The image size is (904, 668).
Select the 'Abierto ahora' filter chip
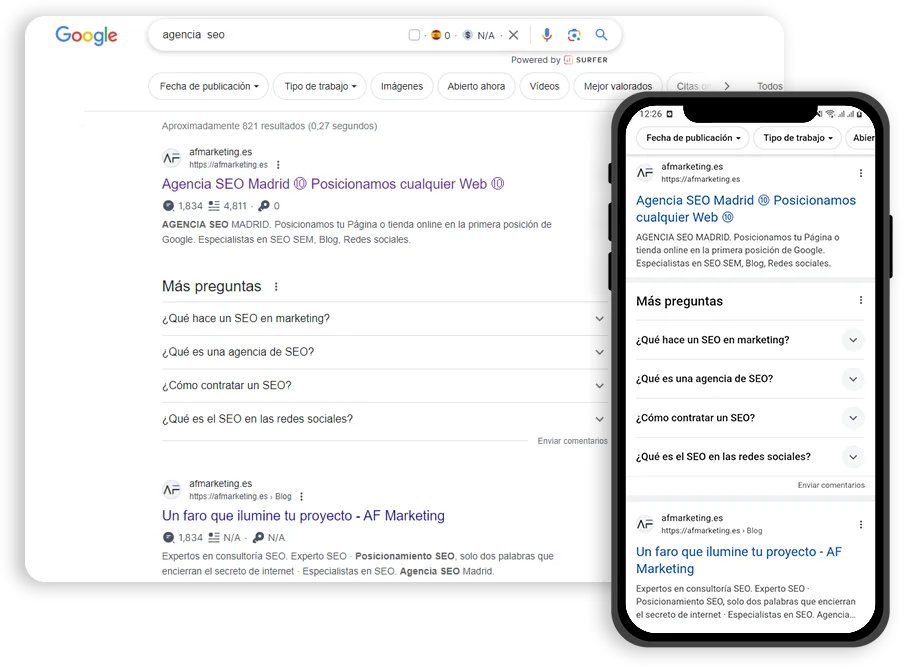point(476,86)
